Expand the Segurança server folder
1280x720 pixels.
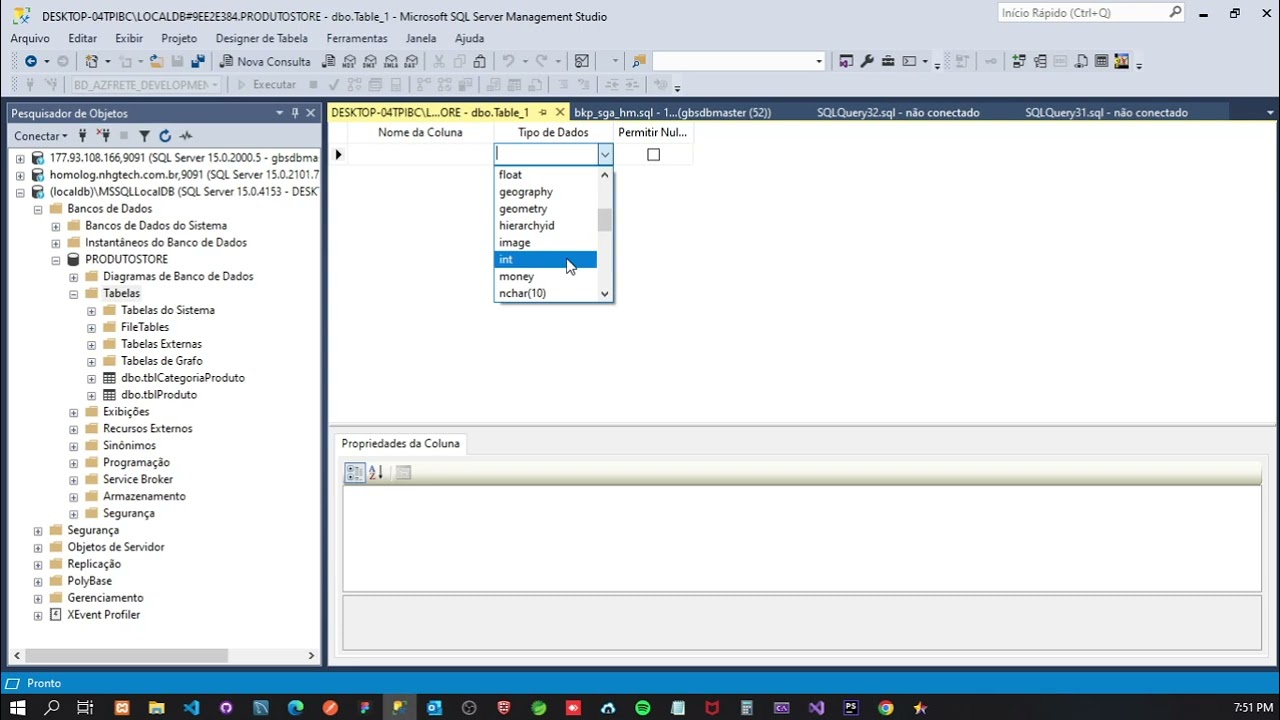(38, 531)
